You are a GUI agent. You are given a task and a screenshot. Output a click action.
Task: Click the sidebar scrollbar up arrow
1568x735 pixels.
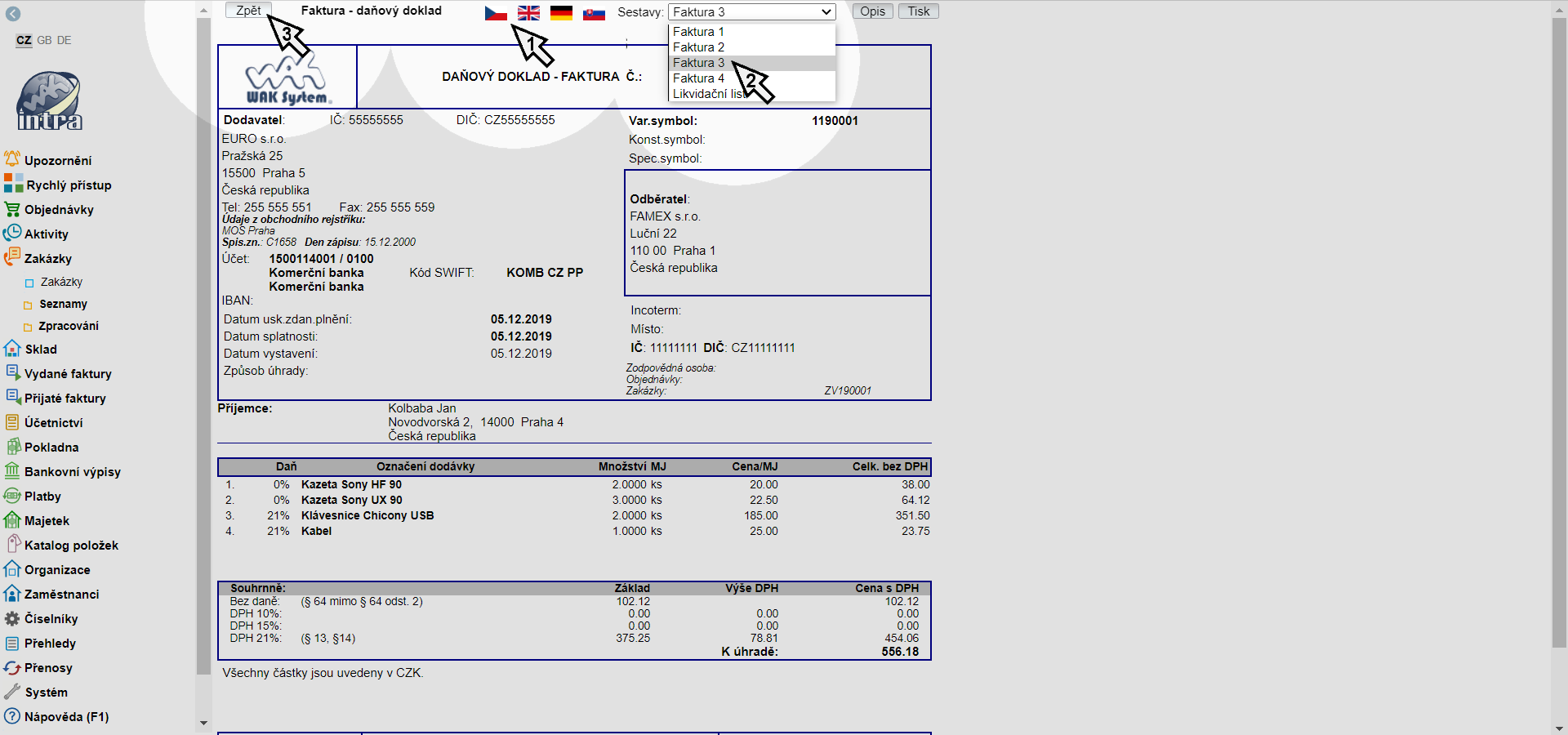[203, 11]
